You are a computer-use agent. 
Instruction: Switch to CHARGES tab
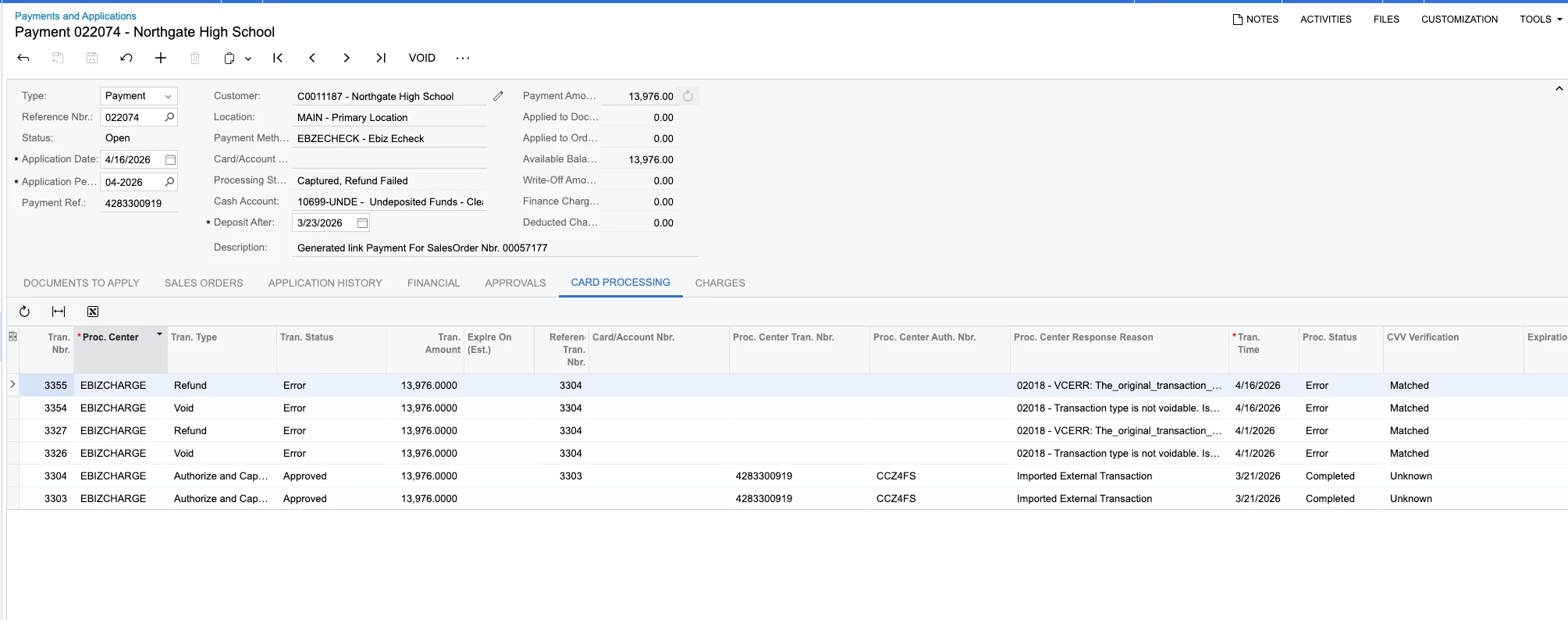pos(720,283)
